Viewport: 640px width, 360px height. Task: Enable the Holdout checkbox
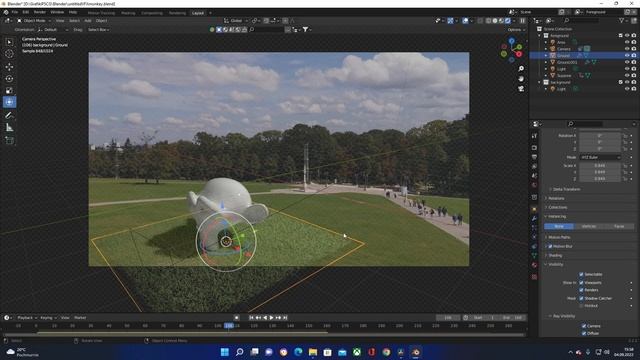coord(581,306)
